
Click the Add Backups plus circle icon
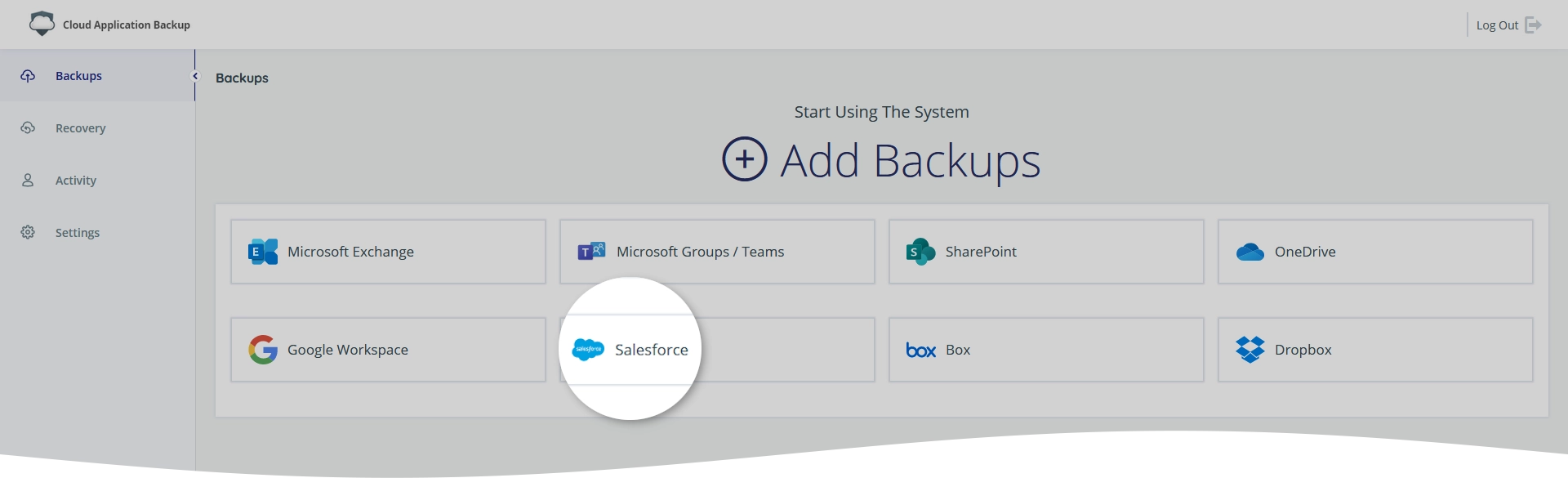pos(745,159)
